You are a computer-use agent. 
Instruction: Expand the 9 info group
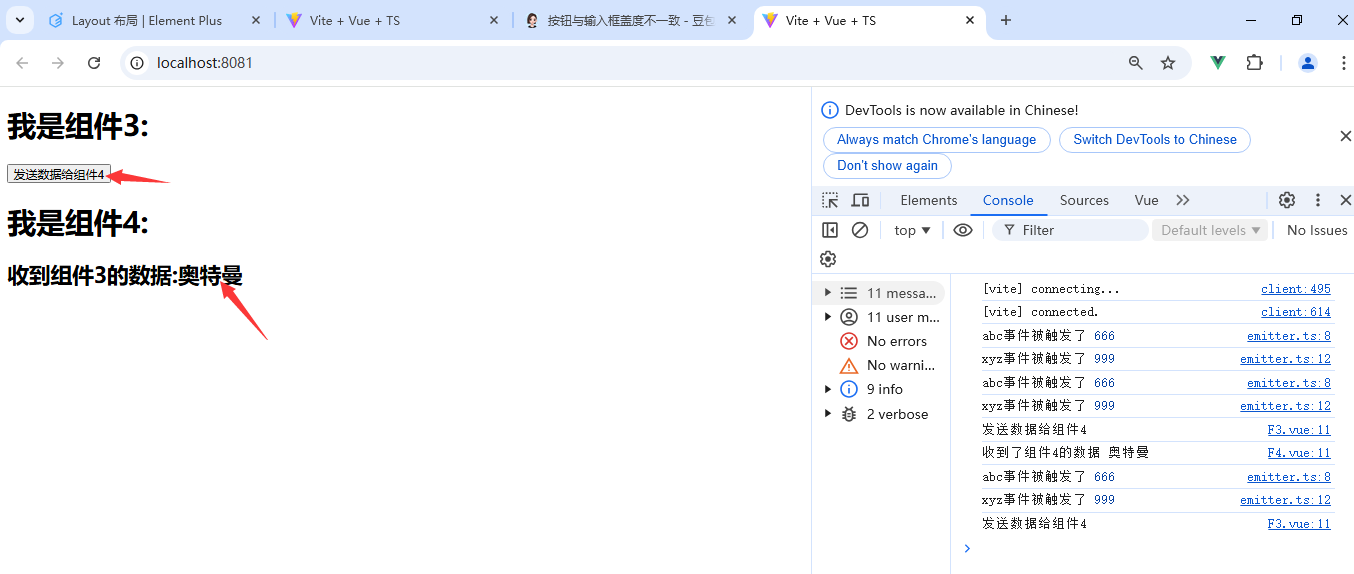pos(827,389)
